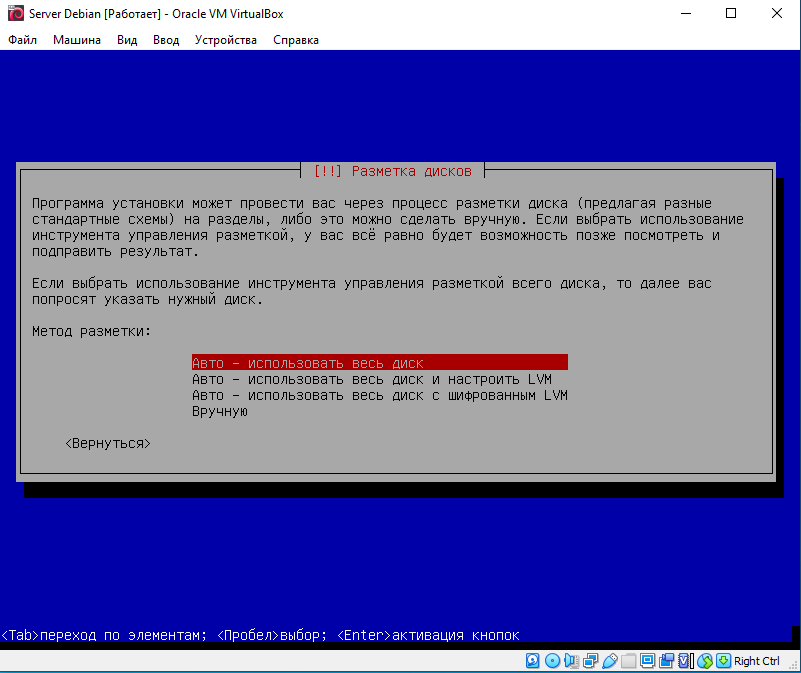The image size is (801, 673).
Task: Select the Вернуться button
Action: [x=108, y=443]
